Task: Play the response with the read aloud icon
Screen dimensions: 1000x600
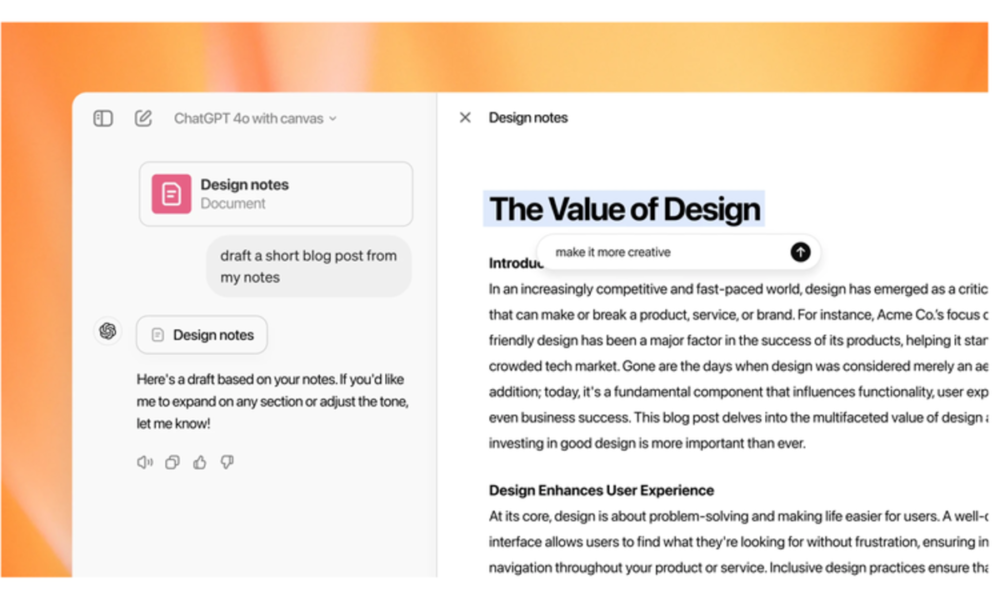Action: 145,462
